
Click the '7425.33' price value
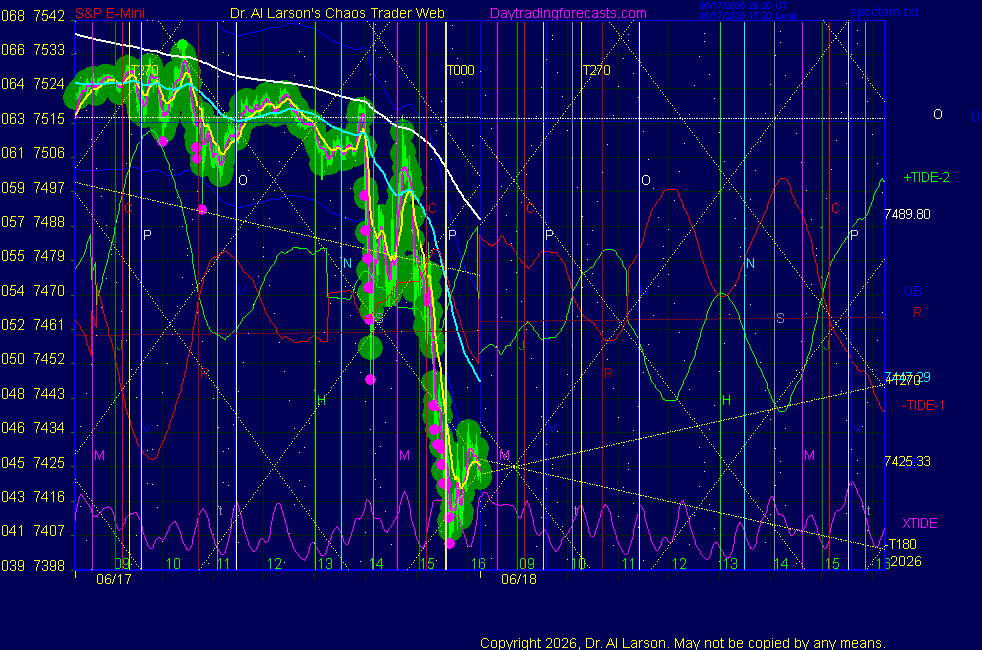coord(907,462)
